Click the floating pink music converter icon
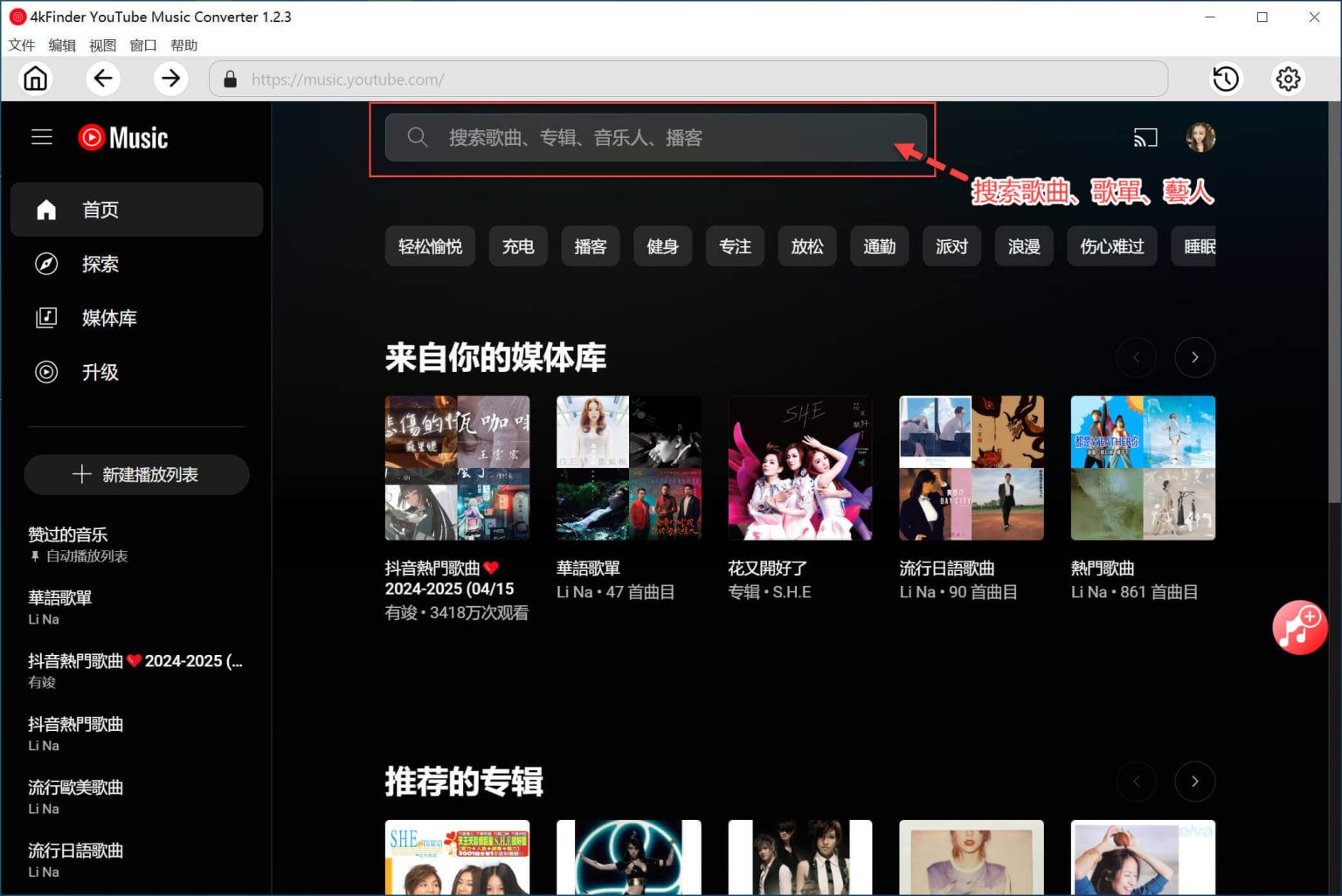This screenshot has height=896, width=1342. [1300, 627]
